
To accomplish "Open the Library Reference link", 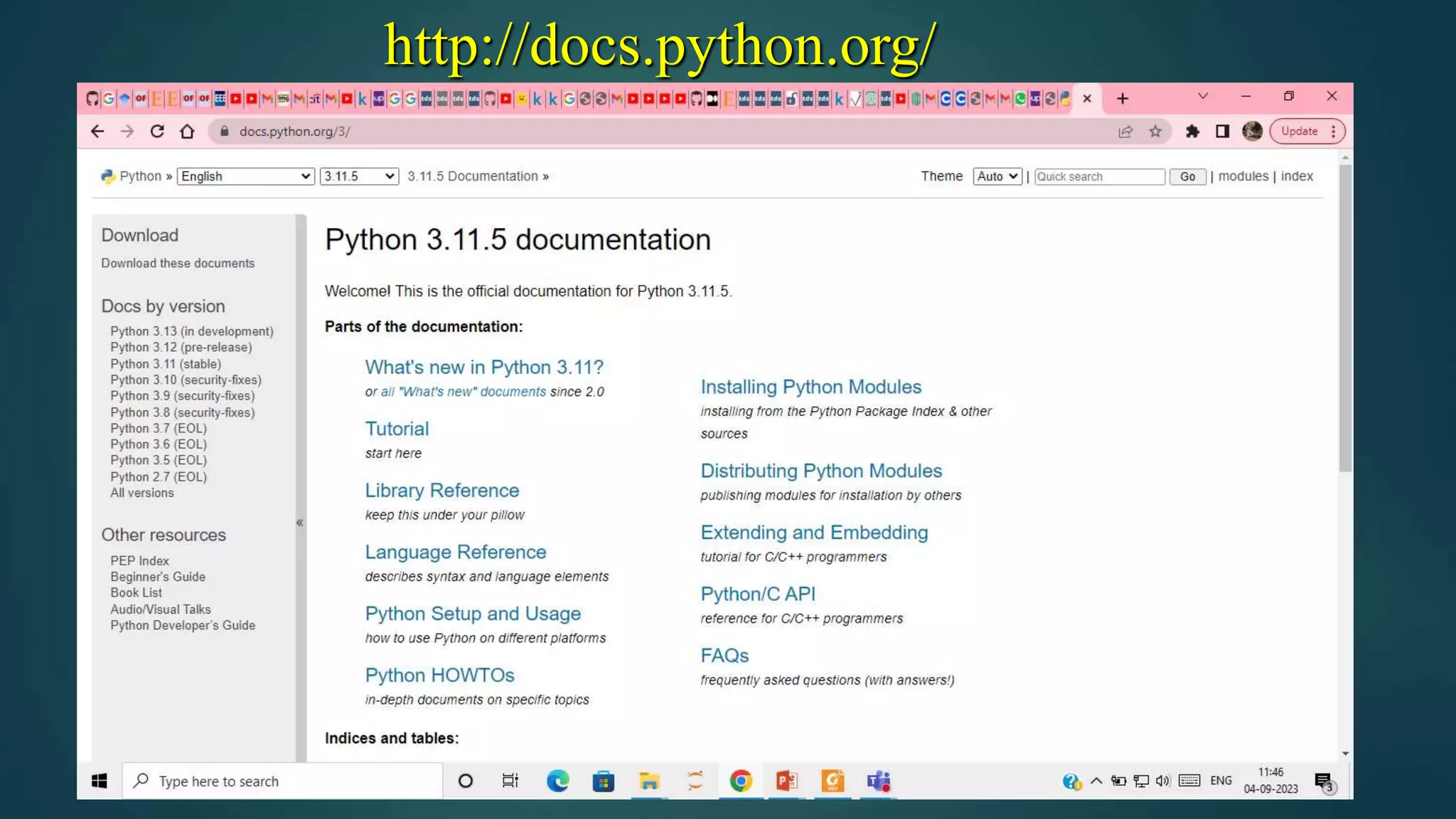I will 442,491.
